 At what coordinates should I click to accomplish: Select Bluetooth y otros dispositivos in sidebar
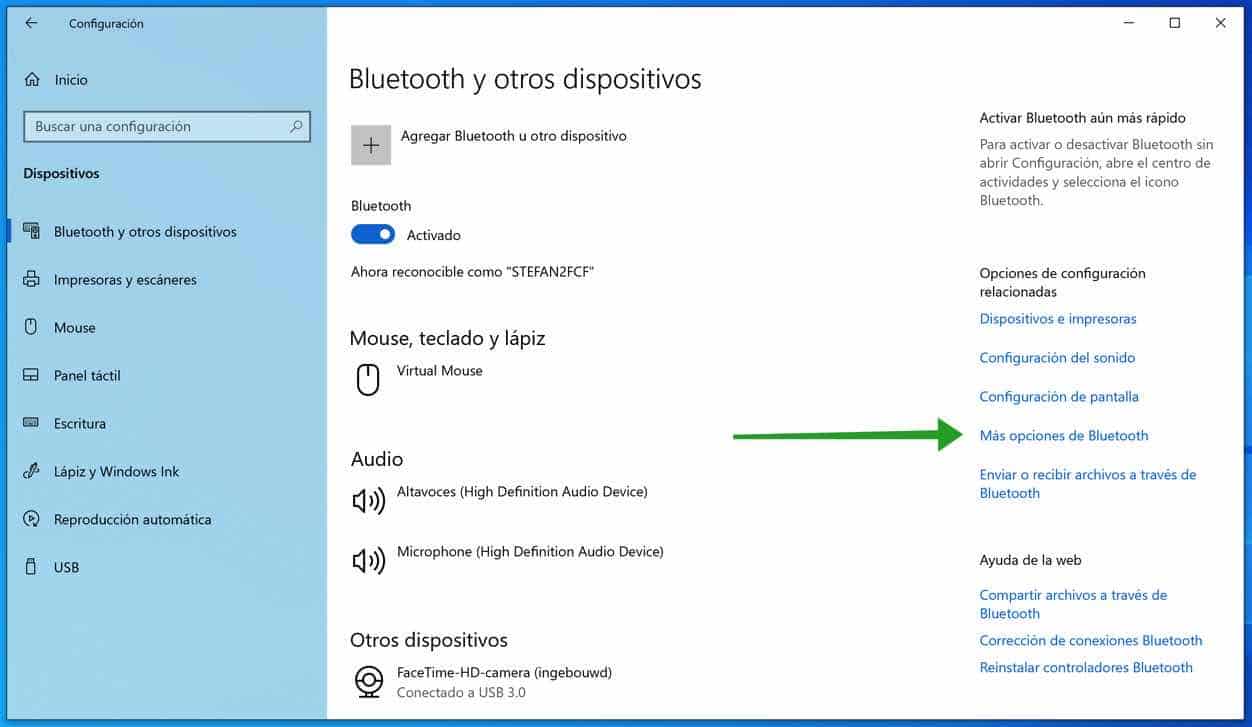click(x=145, y=231)
